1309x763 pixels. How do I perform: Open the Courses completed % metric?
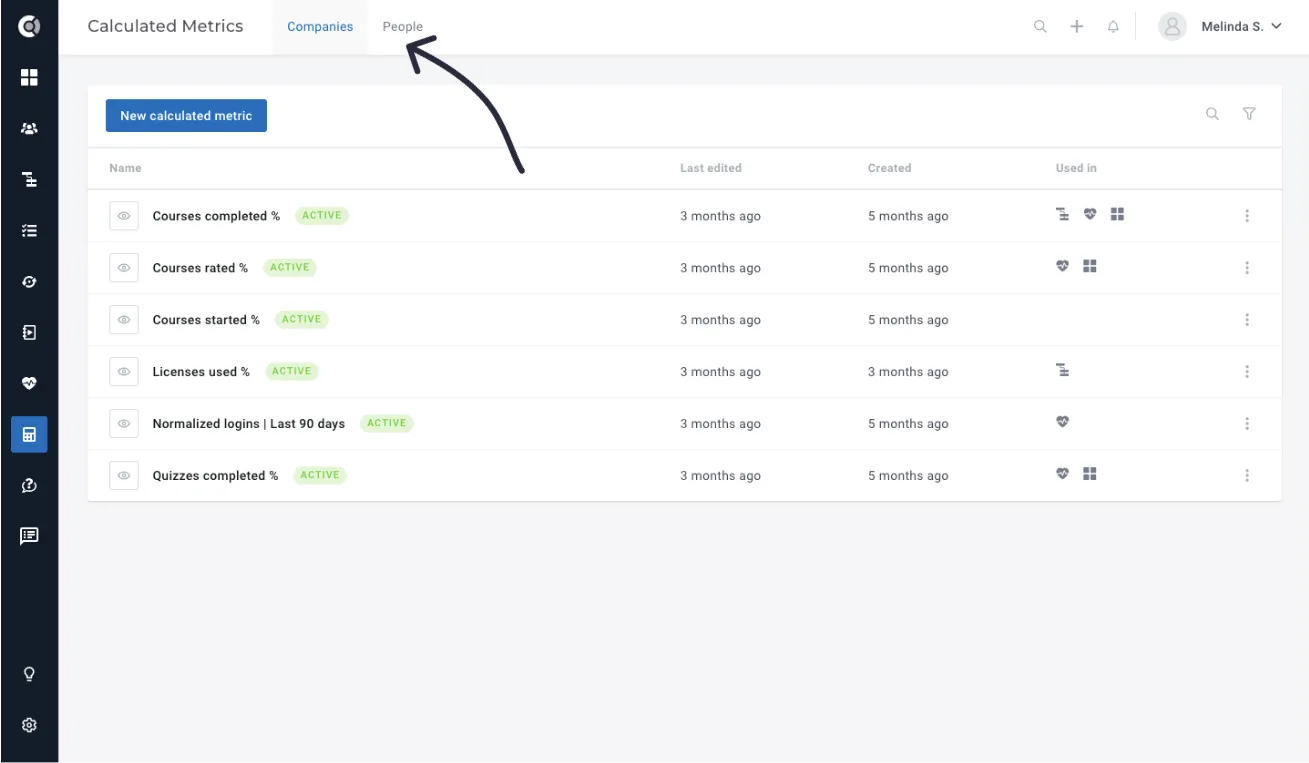pos(216,216)
